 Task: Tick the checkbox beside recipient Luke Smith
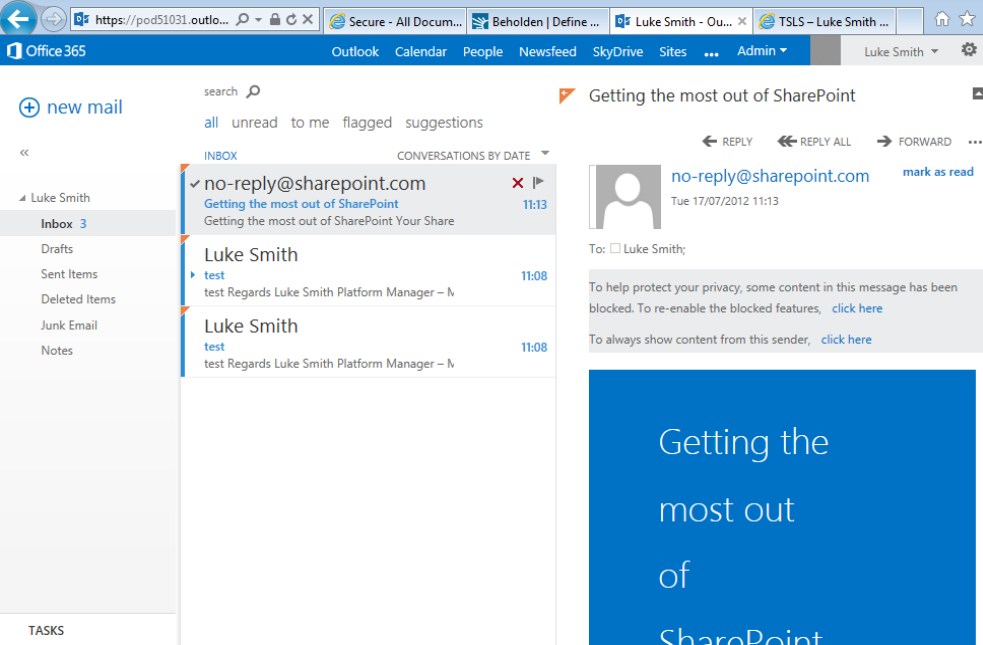(x=615, y=249)
